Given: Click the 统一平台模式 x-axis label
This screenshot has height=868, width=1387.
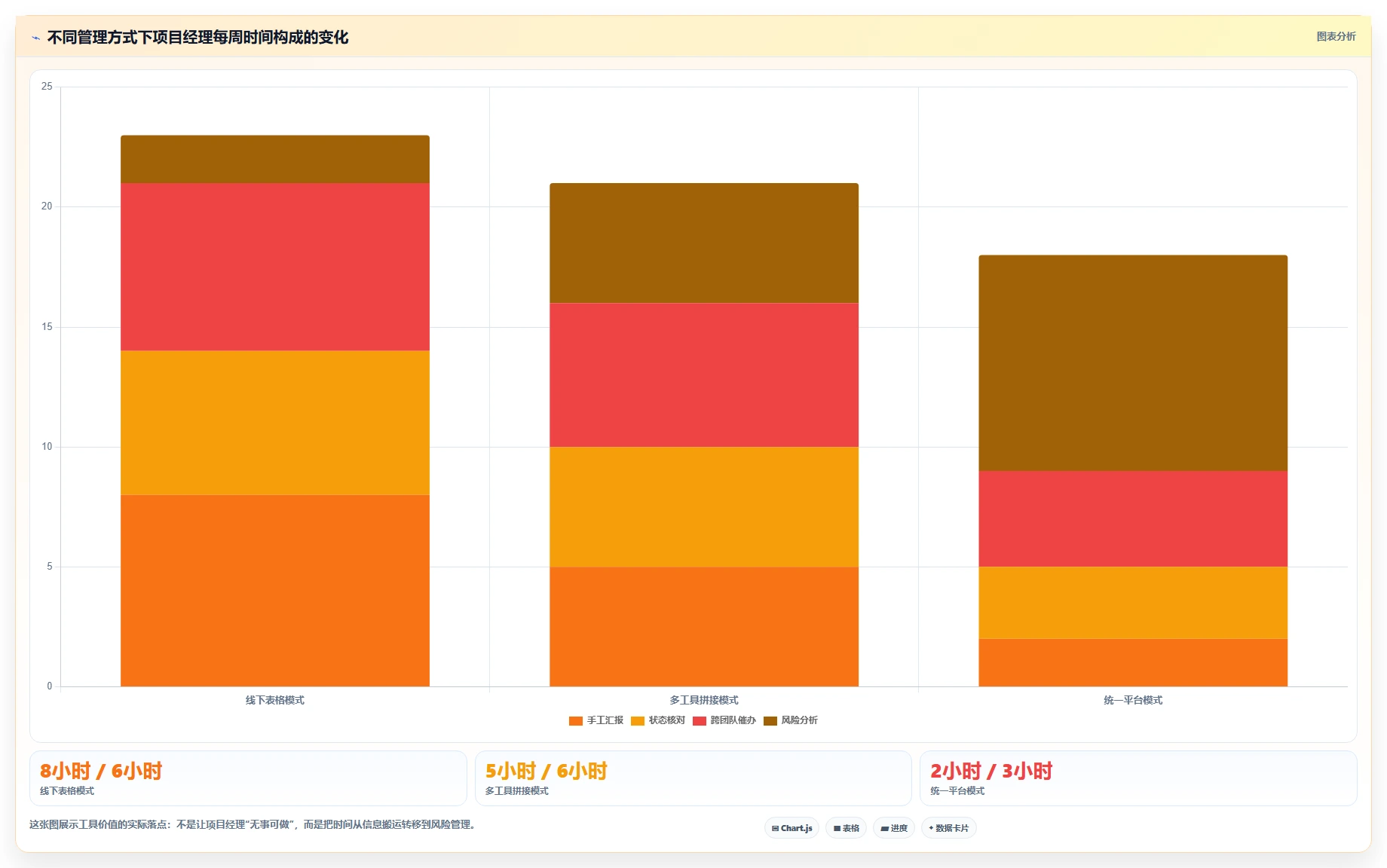Looking at the screenshot, I should 1133,700.
